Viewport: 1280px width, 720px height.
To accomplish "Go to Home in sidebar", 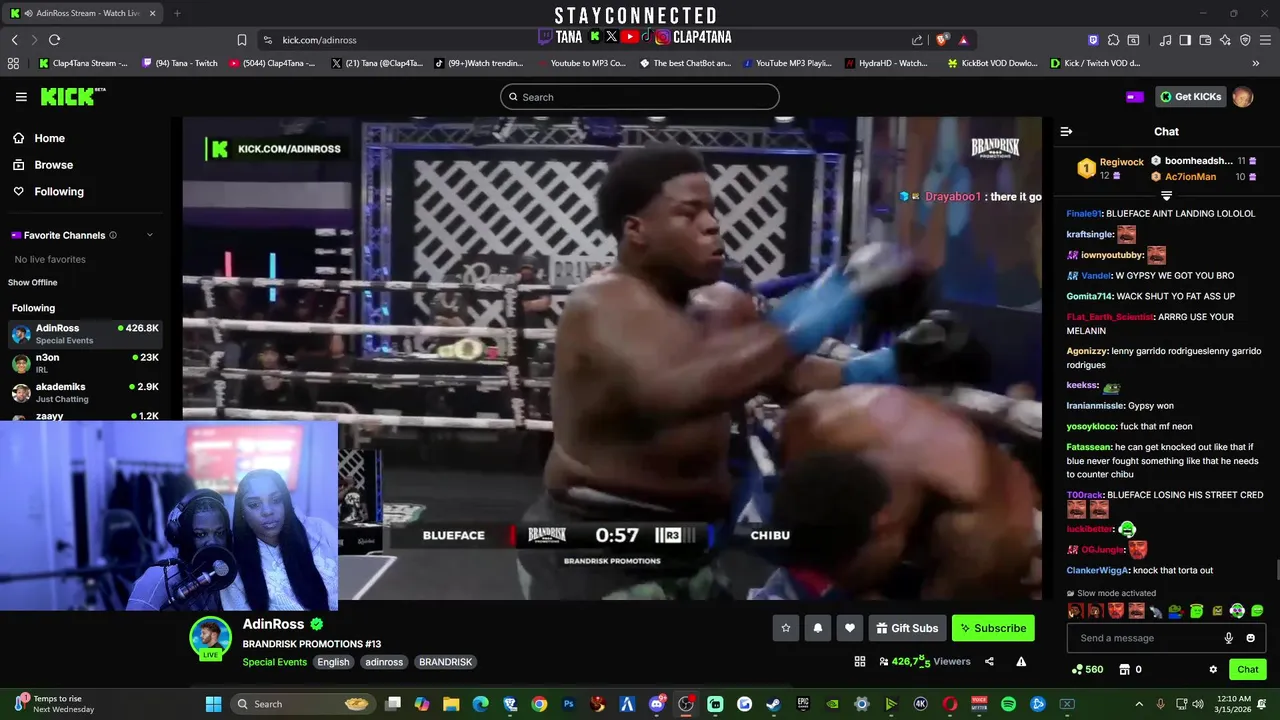I will point(49,138).
